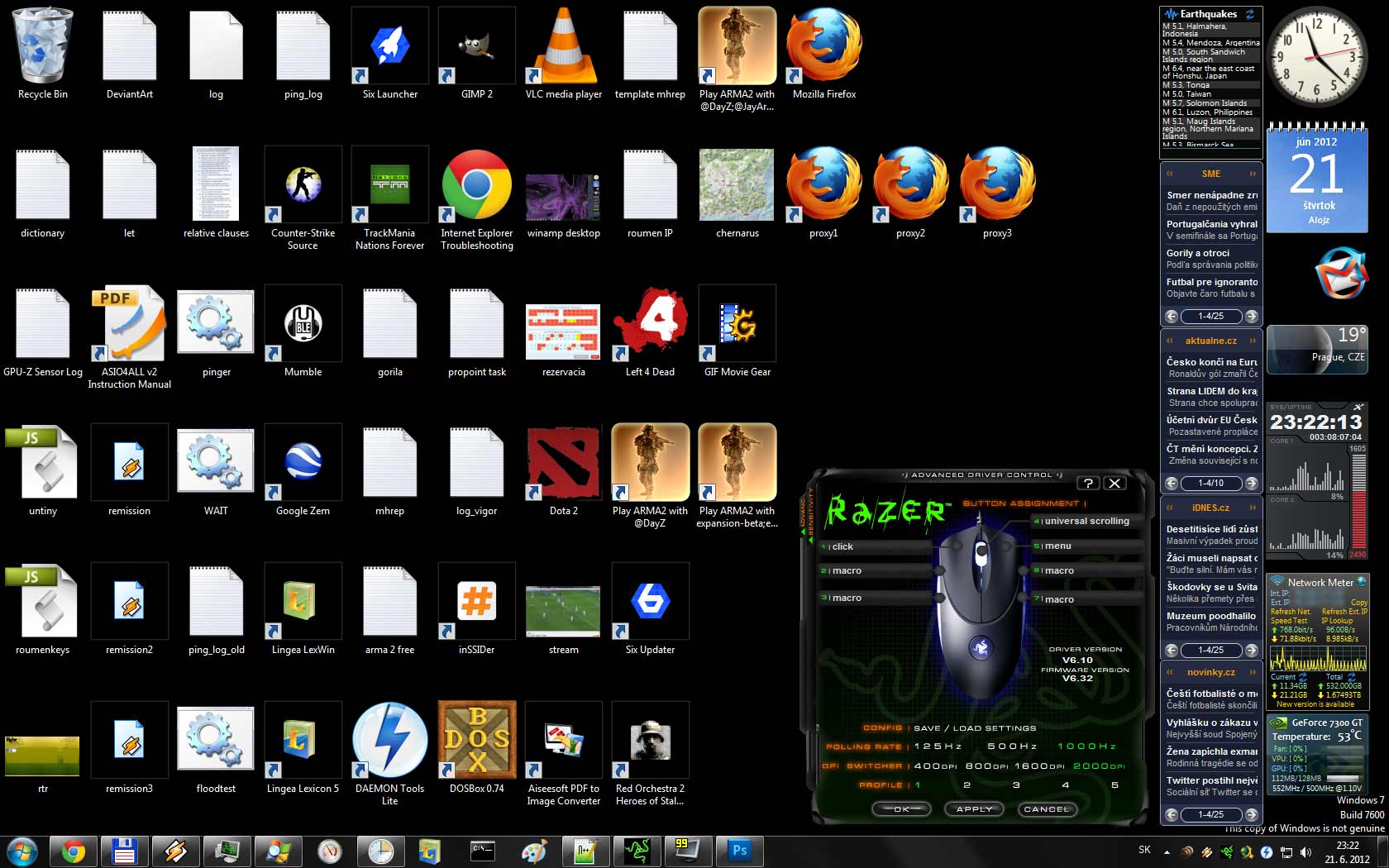Launch the Dota 2 shortcut
The image size is (1389, 868).
pyautogui.click(x=564, y=470)
